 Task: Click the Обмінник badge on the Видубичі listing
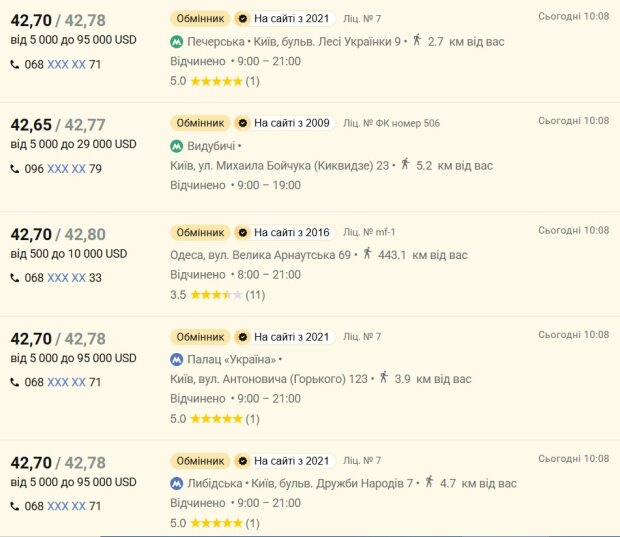coord(200,123)
